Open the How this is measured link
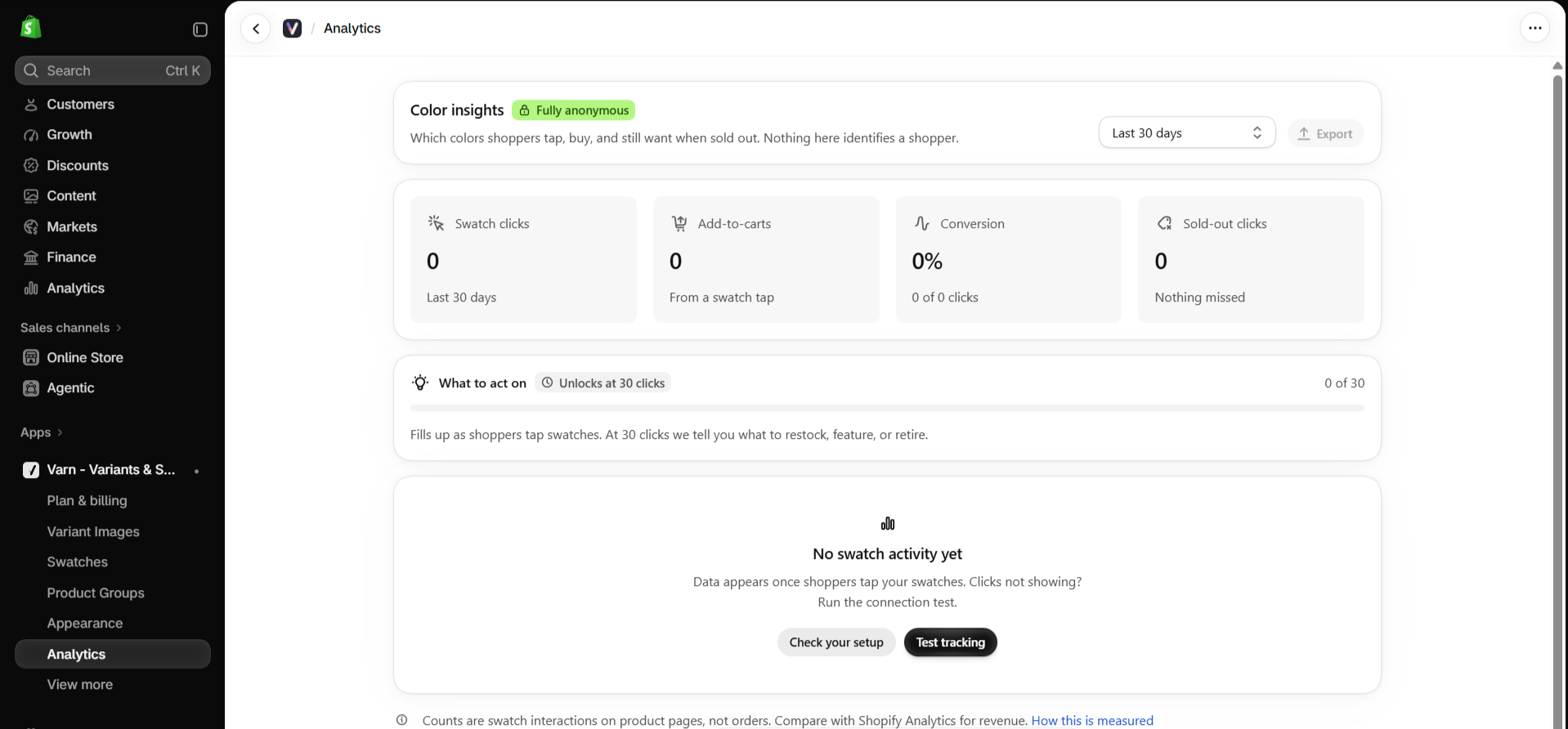The height and width of the screenshot is (729, 1568). [1092, 721]
